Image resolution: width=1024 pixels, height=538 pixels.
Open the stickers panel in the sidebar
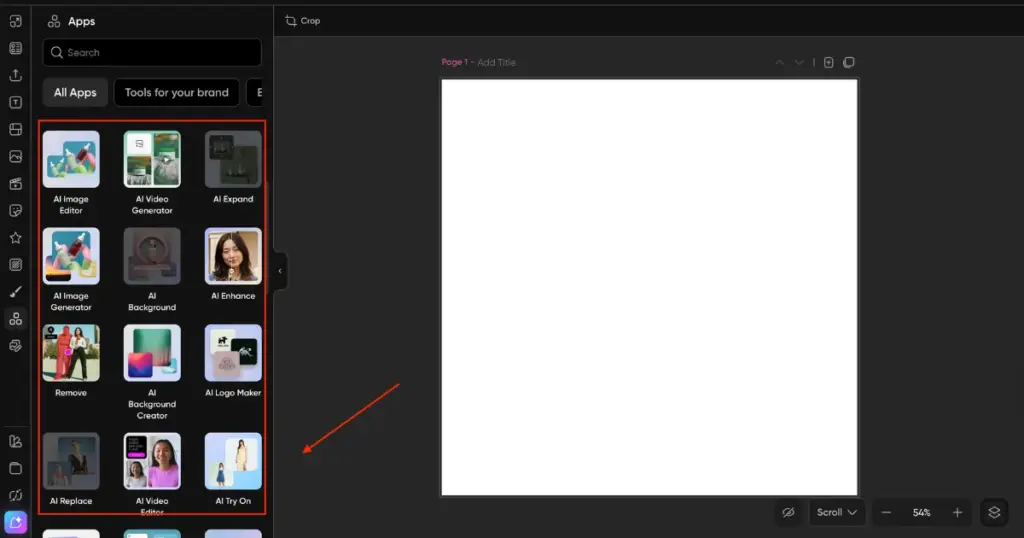16,211
